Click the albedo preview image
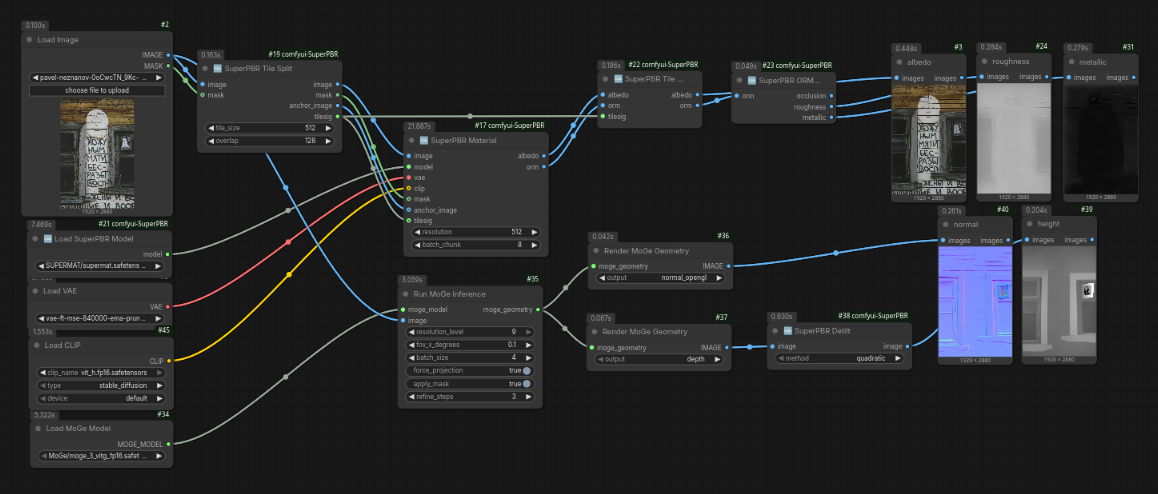1158x494 pixels. tap(928, 140)
